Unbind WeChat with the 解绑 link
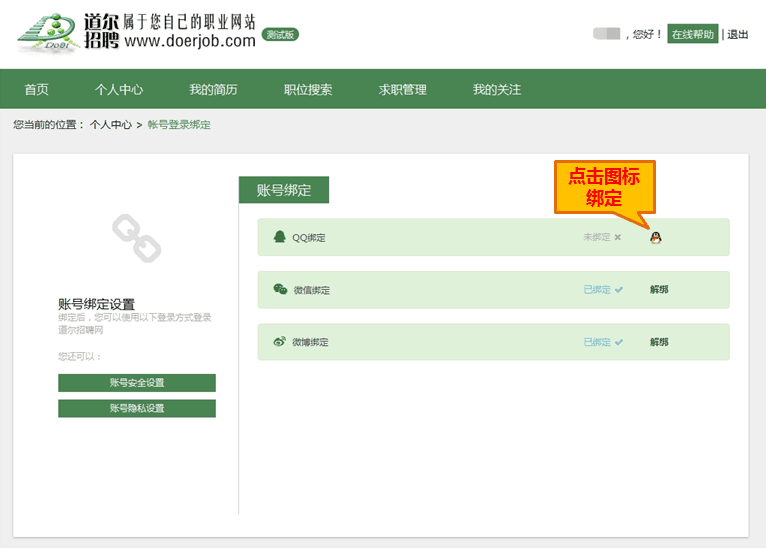766x548 pixels. 659,290
